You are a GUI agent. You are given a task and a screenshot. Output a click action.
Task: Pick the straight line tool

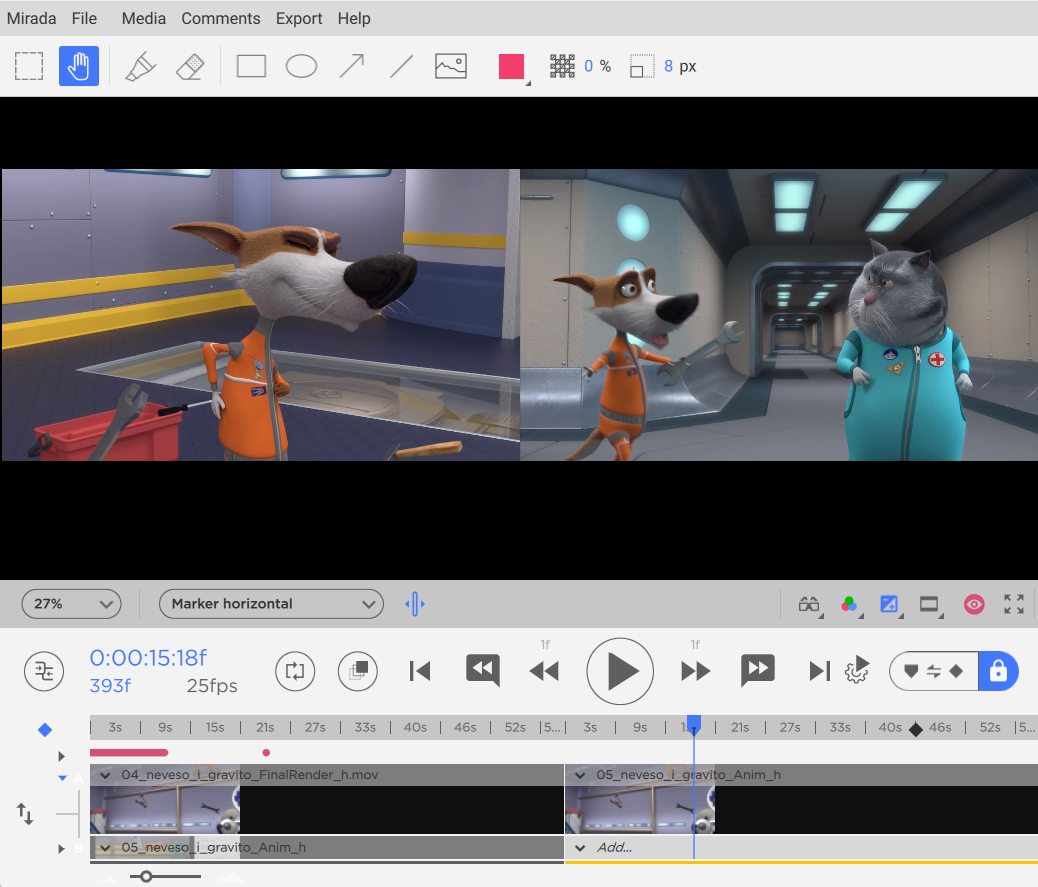click(401, 66)
